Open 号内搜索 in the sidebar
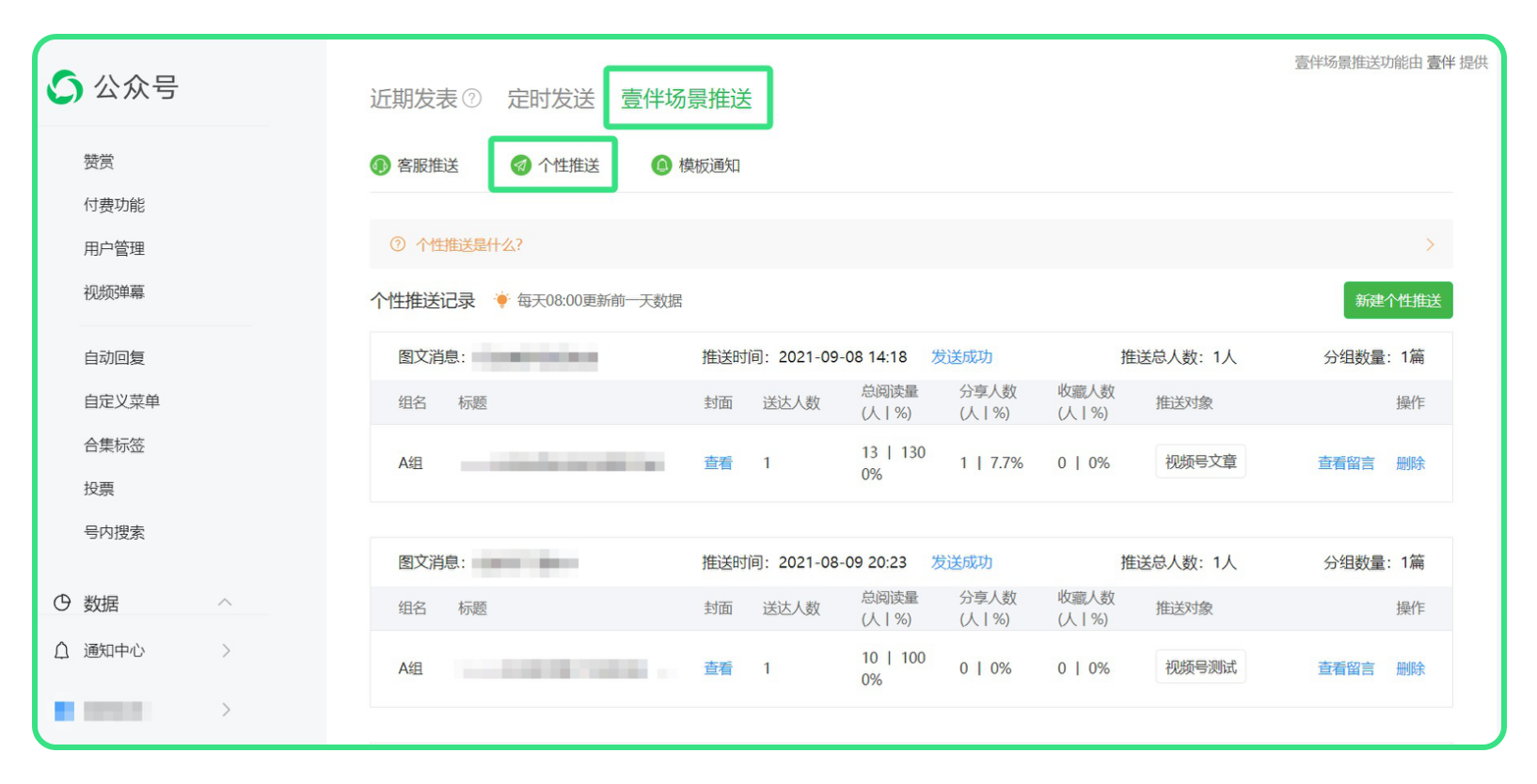The width and height of the screenshot is (1537, 784). pyautogui.click(x=114, y=532)
